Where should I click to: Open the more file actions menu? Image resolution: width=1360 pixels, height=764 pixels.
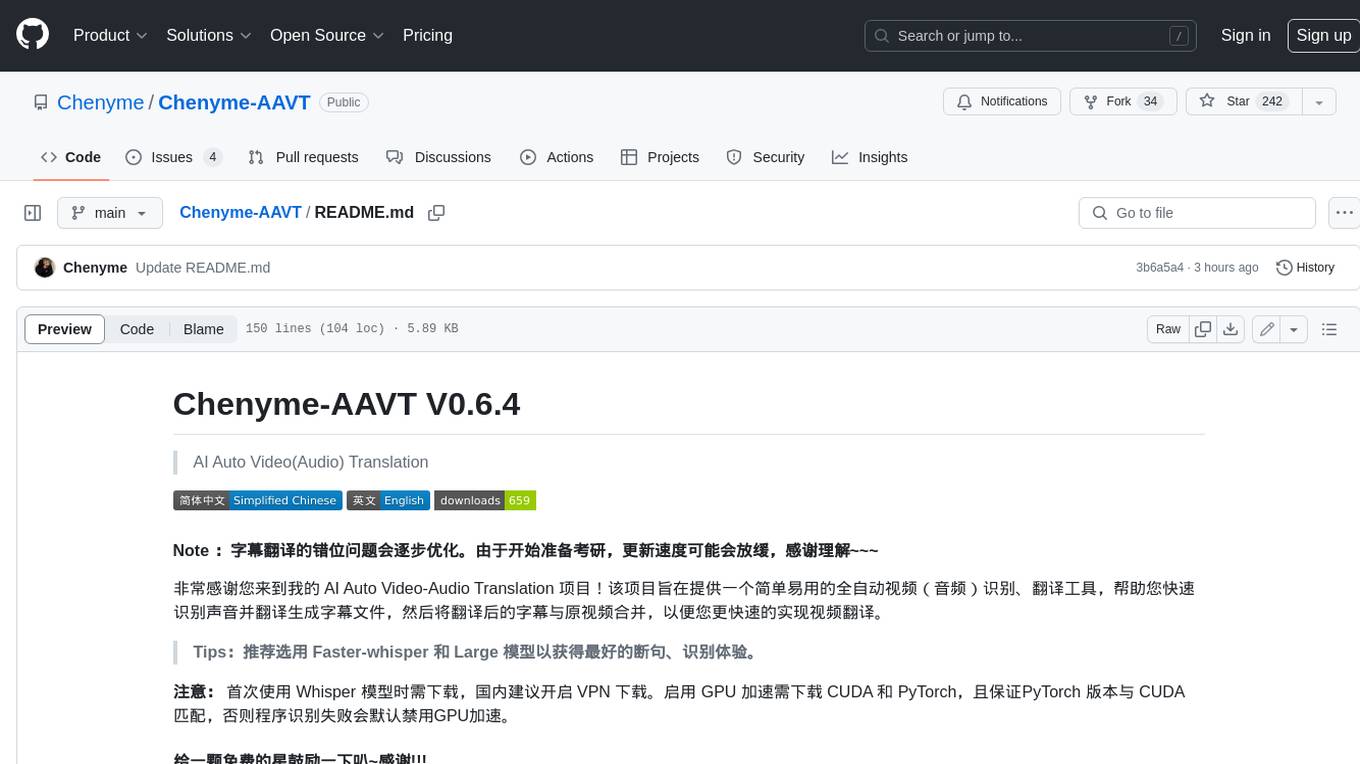pyautogui.click(x=1344, y=213)
